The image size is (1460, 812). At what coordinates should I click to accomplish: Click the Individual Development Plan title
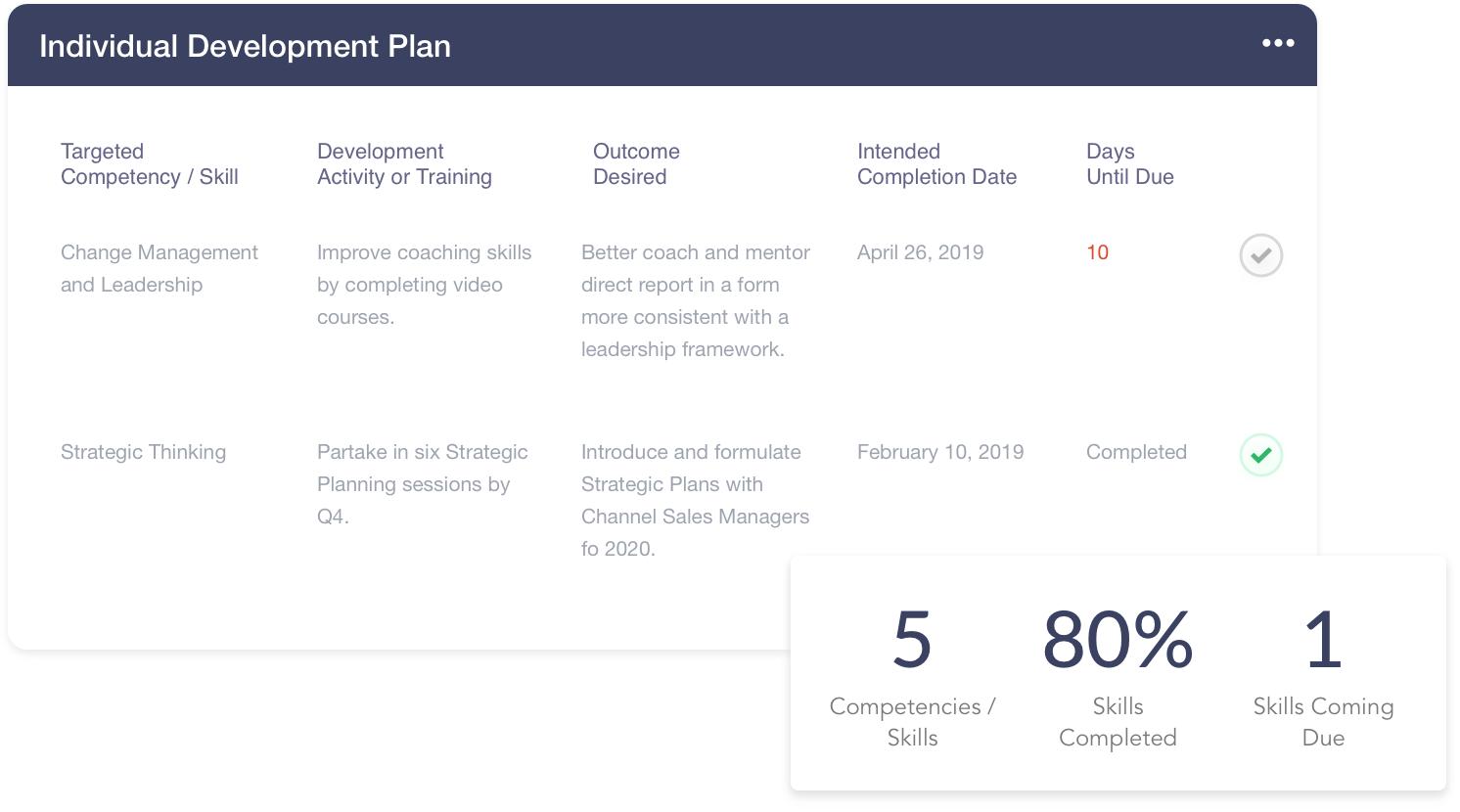click(x=245, y=46)
